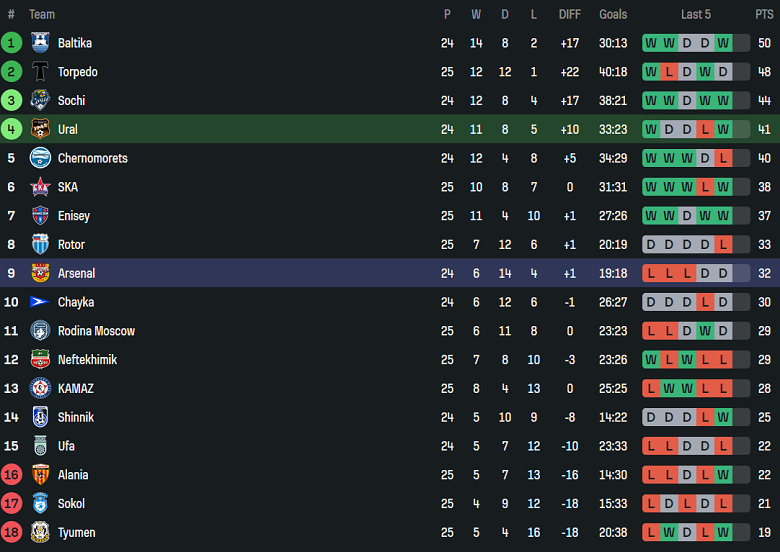Screen dimensions: 780x552
Task: Click the KAMAZ club crest icon
Action: click(x=40, y=389)
